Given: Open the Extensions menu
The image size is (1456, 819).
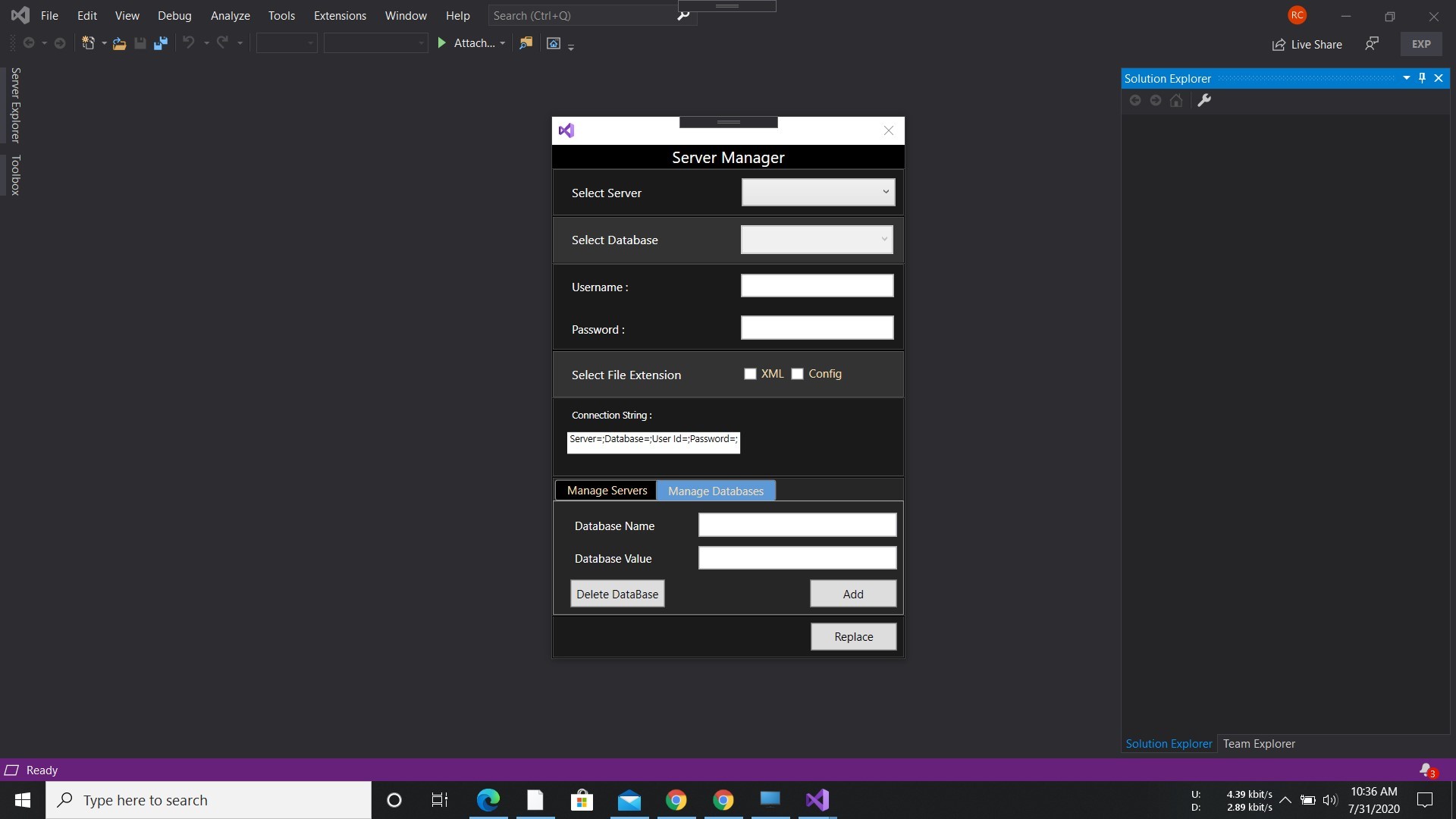Looking at the screenshot, I should pos(338,15).
